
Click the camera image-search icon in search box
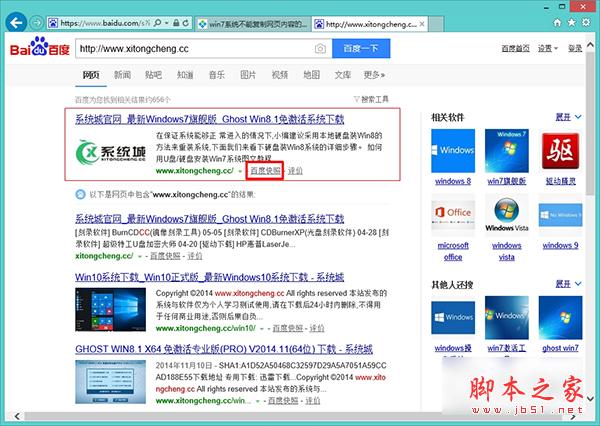tap(320, 49)
